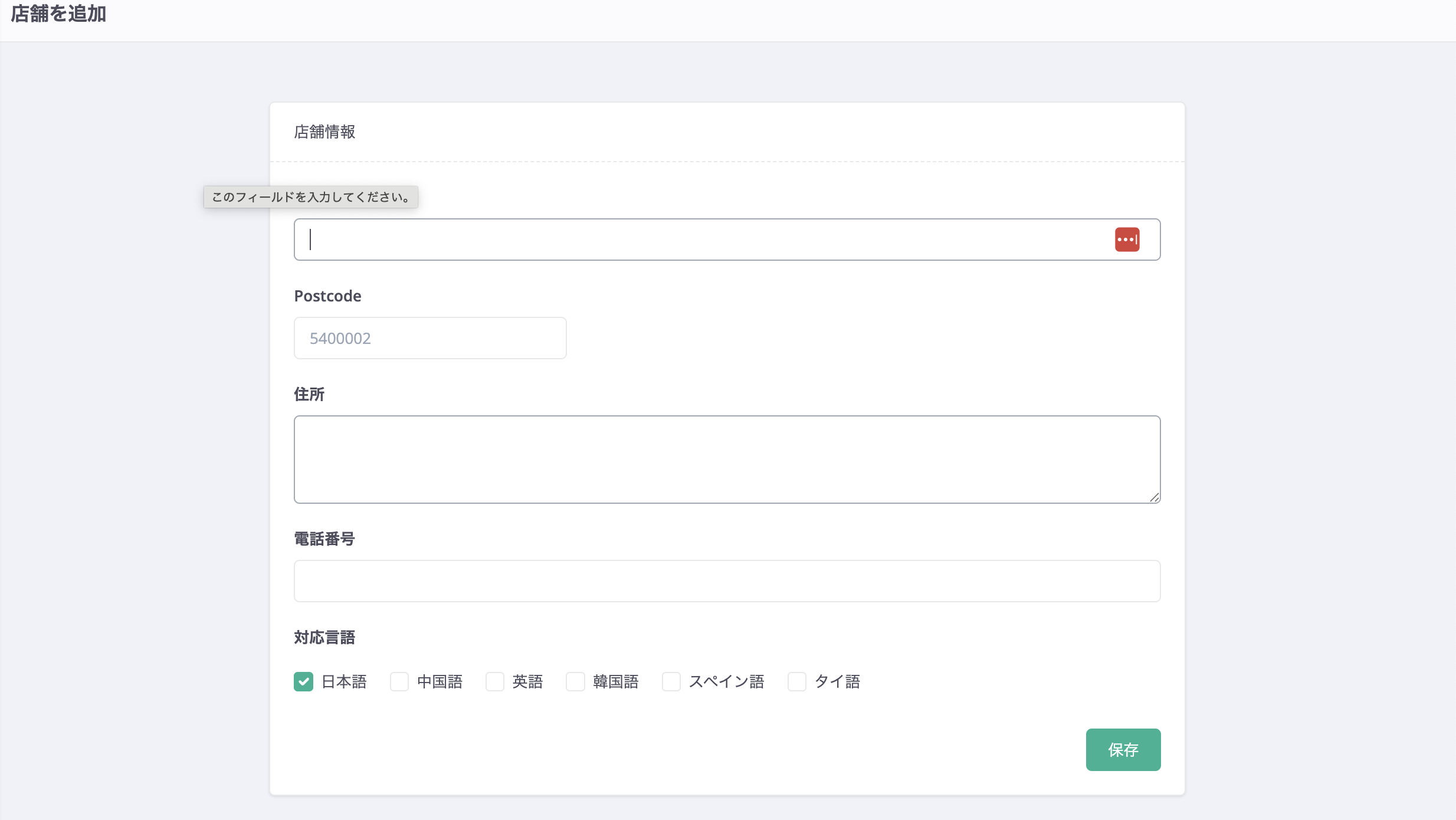Click the green 保存 save button
The width and height of the screenshot is (1456, 820).
pyautogui.click(x=1123, y=750)
